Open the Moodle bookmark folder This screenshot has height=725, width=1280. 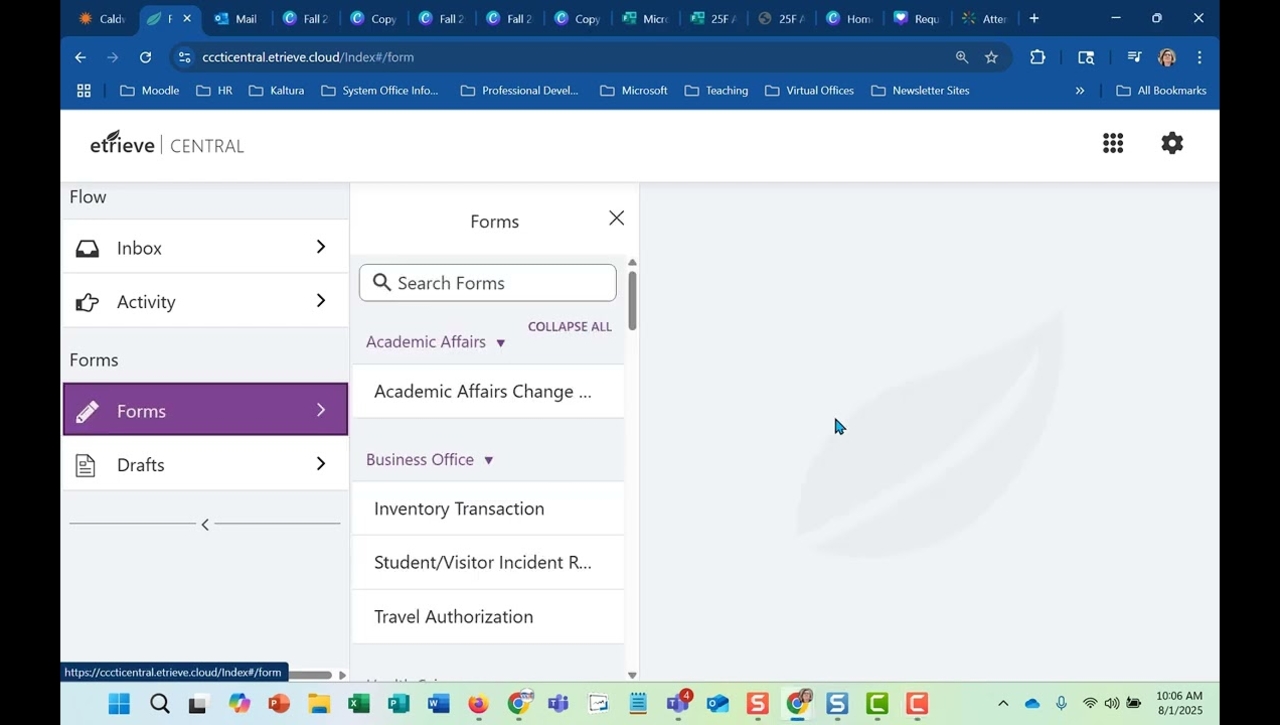(149, 90)
